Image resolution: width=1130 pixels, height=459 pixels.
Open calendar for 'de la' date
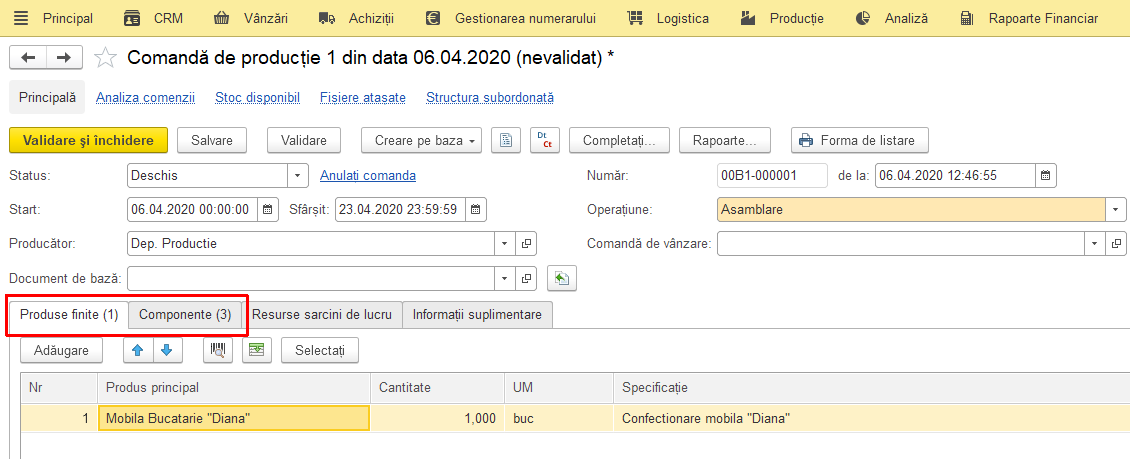click(1046, 175)
